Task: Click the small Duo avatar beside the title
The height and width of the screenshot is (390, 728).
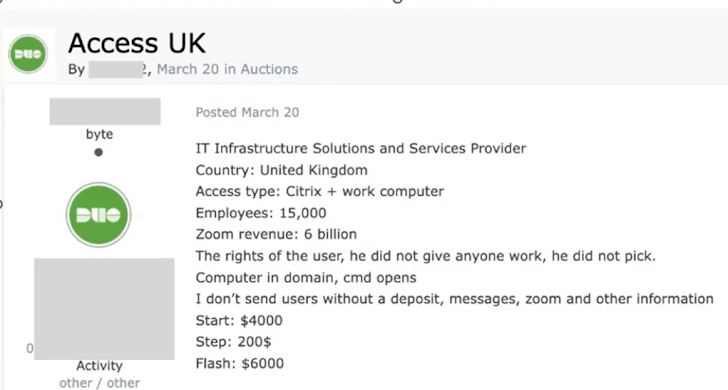Action: point(28,54)
